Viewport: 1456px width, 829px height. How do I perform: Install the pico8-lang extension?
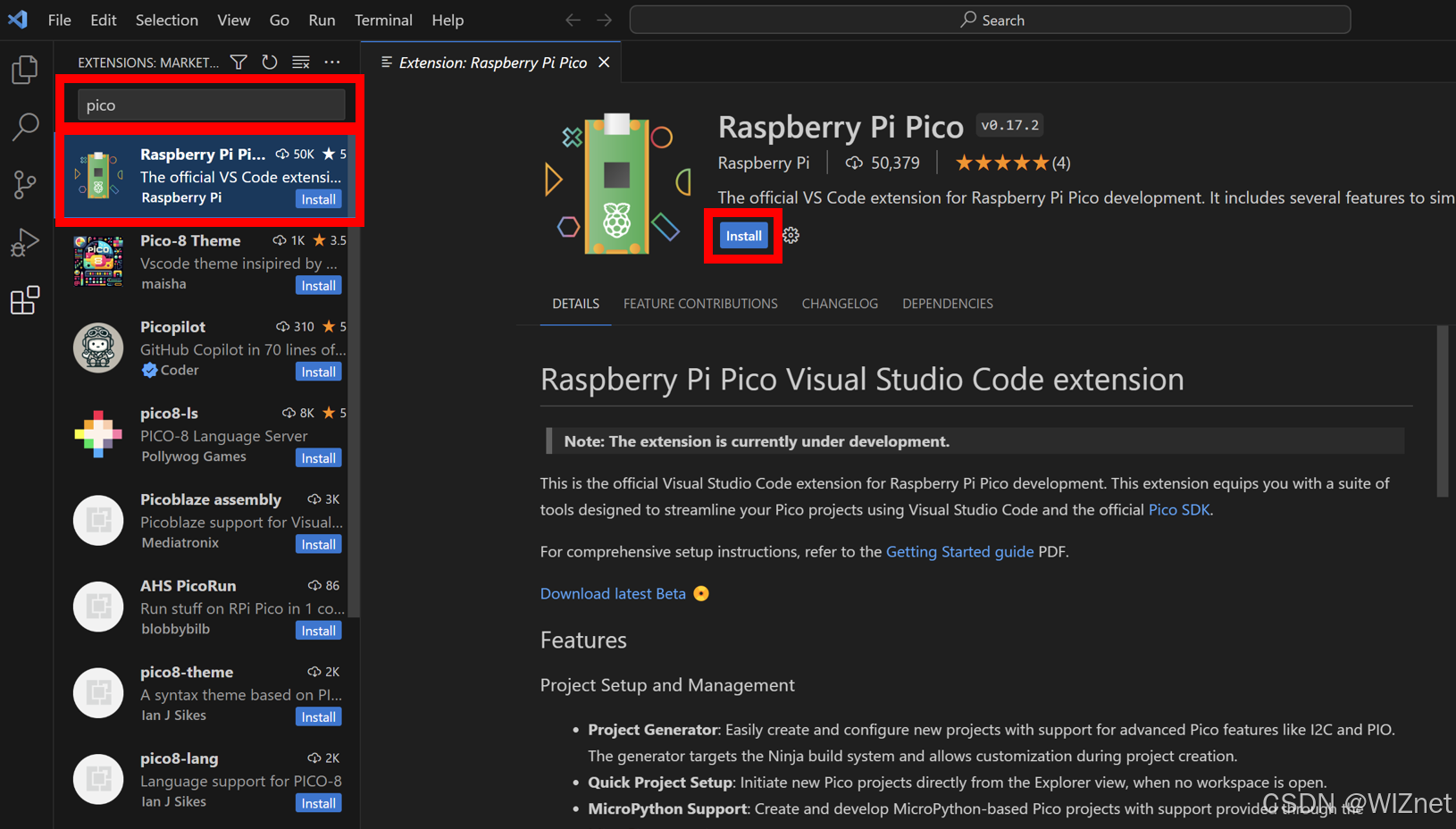(x=319, y=803)
